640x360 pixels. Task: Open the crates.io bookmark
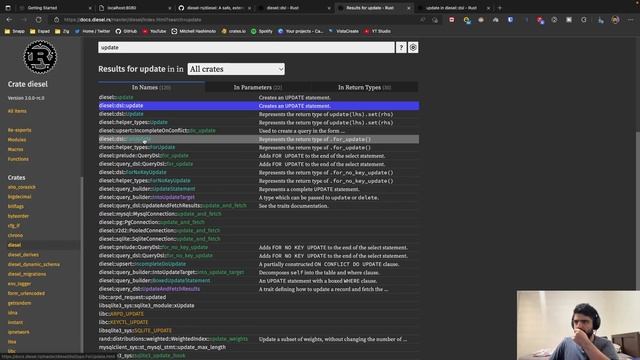tap(233, 31)
